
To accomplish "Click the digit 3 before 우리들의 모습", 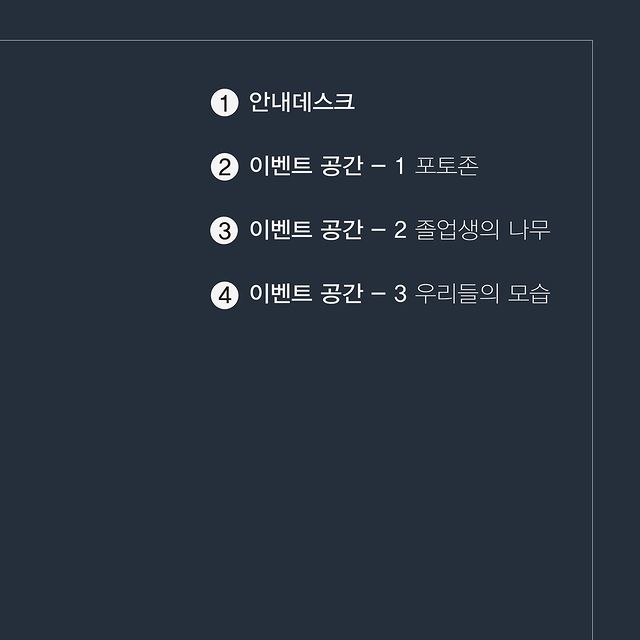I will pyautogui.click(x=400, y=295).
